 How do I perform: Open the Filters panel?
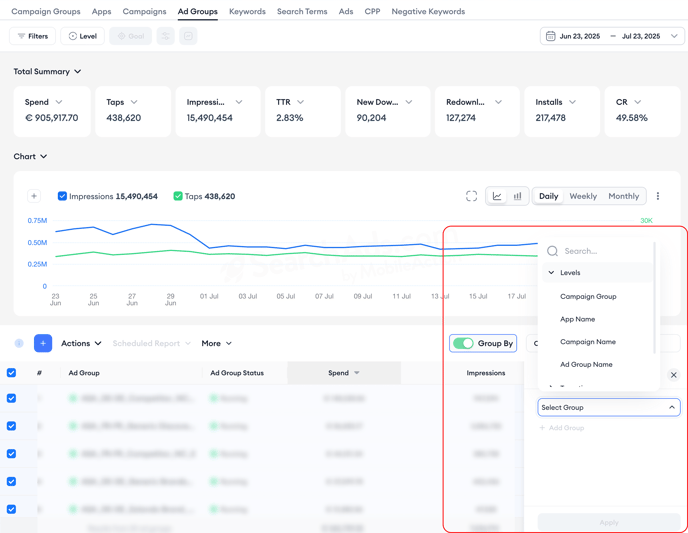(x=32, y=36)
